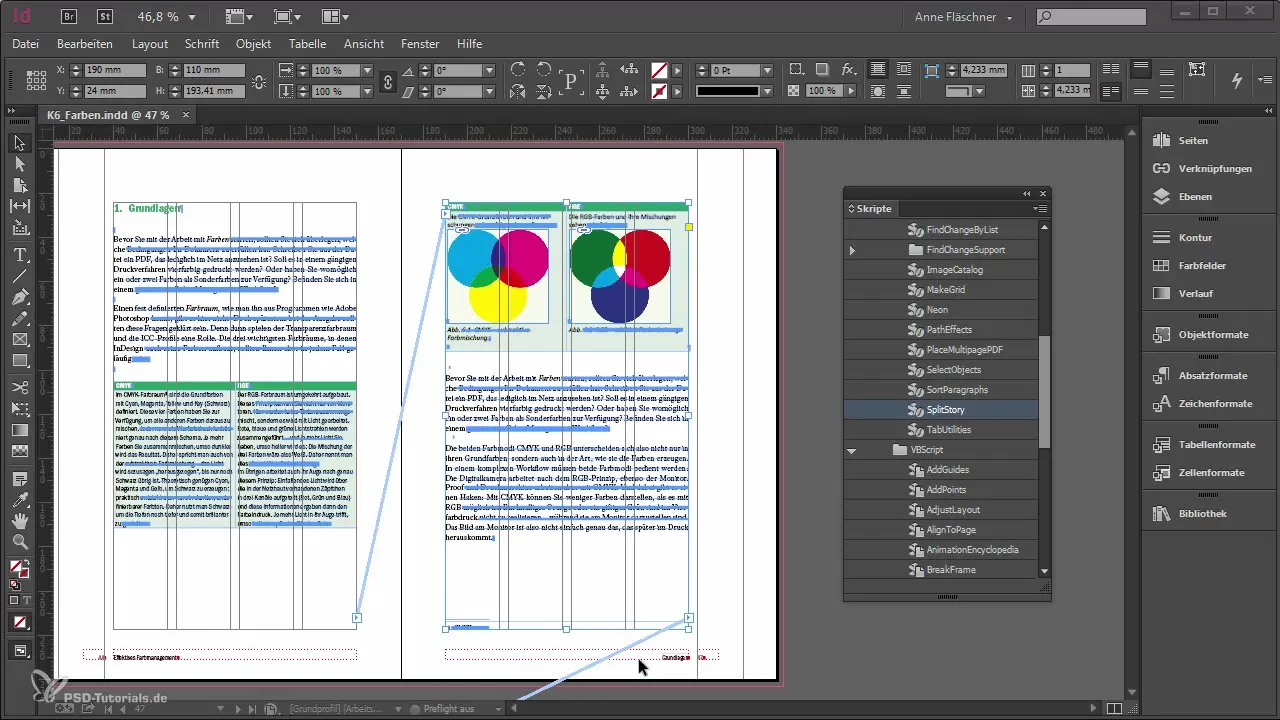
Task: Open the Seiten panel
Action: (x=1192, y=141)
